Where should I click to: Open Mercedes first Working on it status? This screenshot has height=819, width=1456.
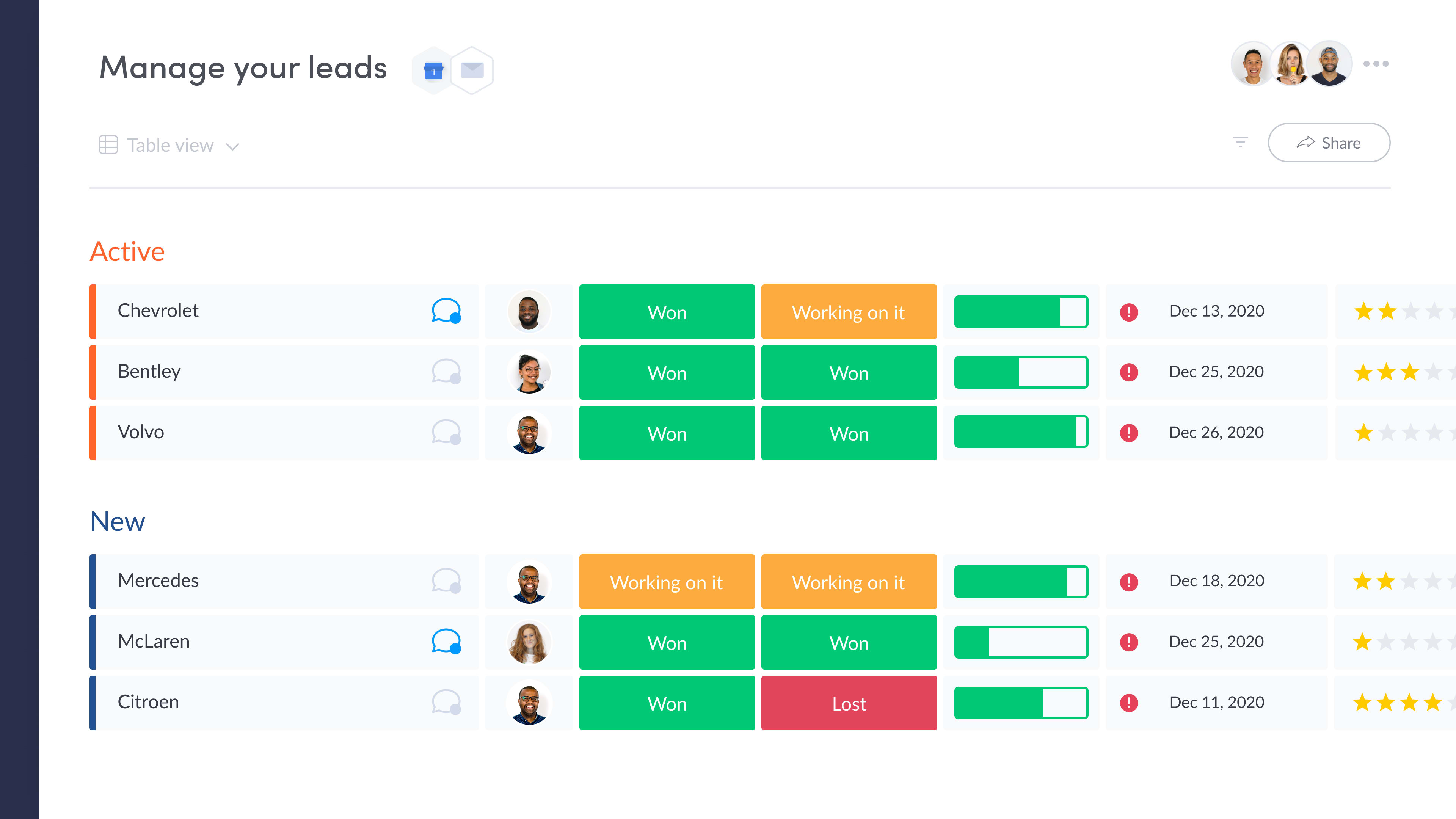pos(667,582)
